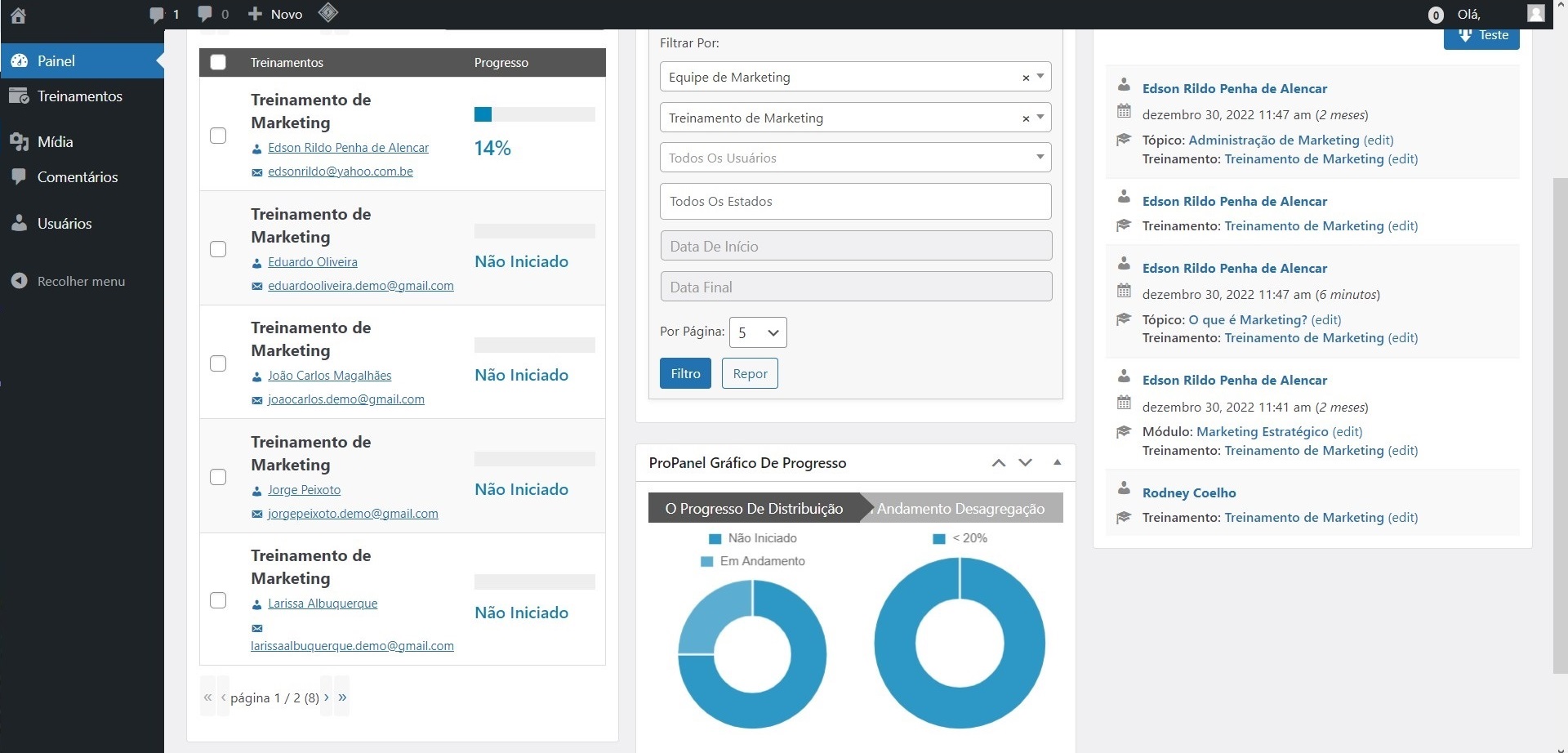
Task: Click the user avatar in top right
Action: 1535,14
